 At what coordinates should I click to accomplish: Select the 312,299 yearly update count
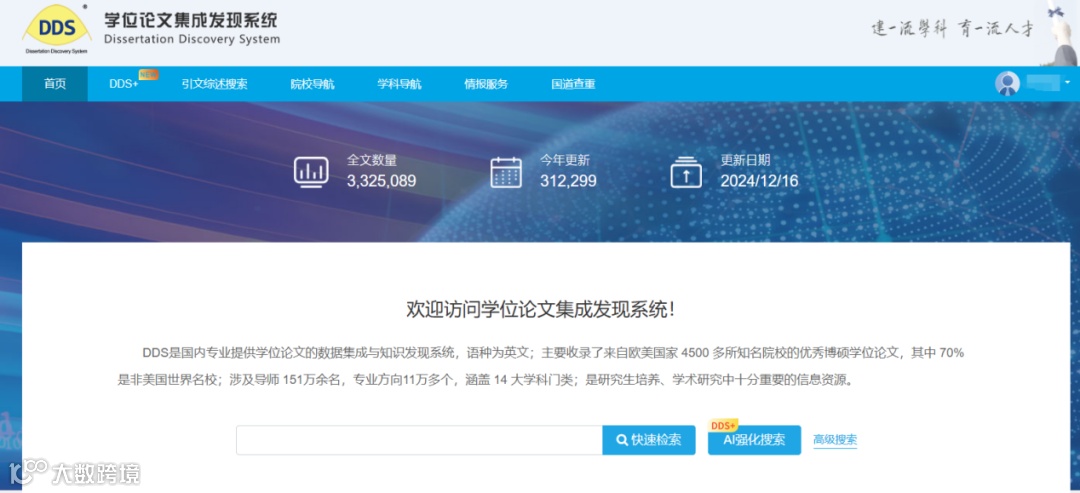[x=568, y=181]
